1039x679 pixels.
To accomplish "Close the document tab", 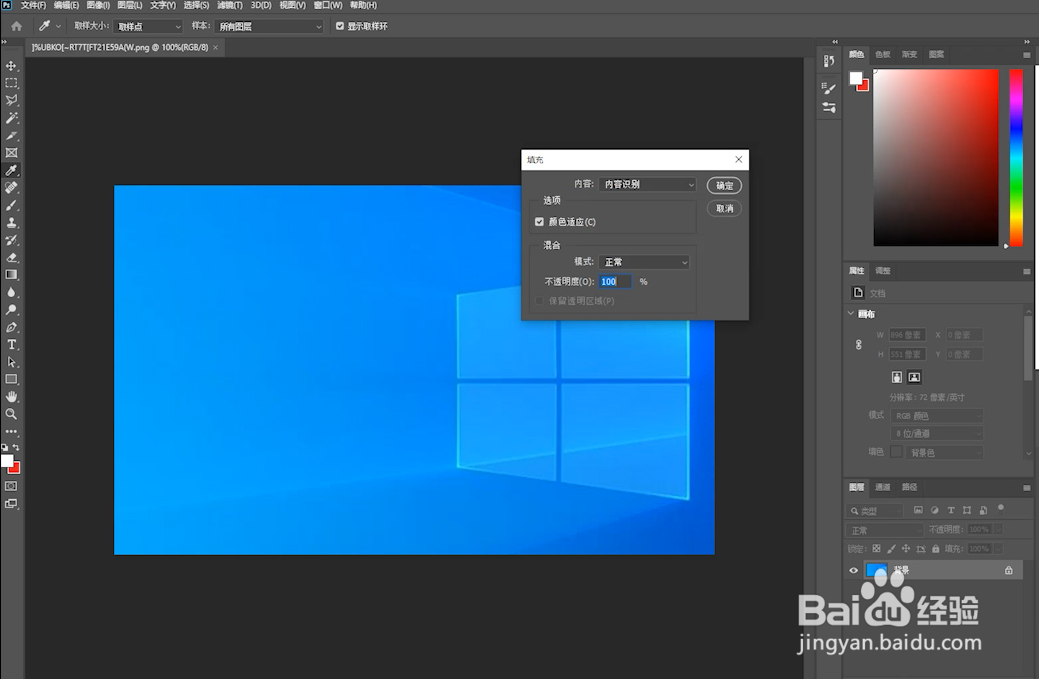I will [215, 47].
